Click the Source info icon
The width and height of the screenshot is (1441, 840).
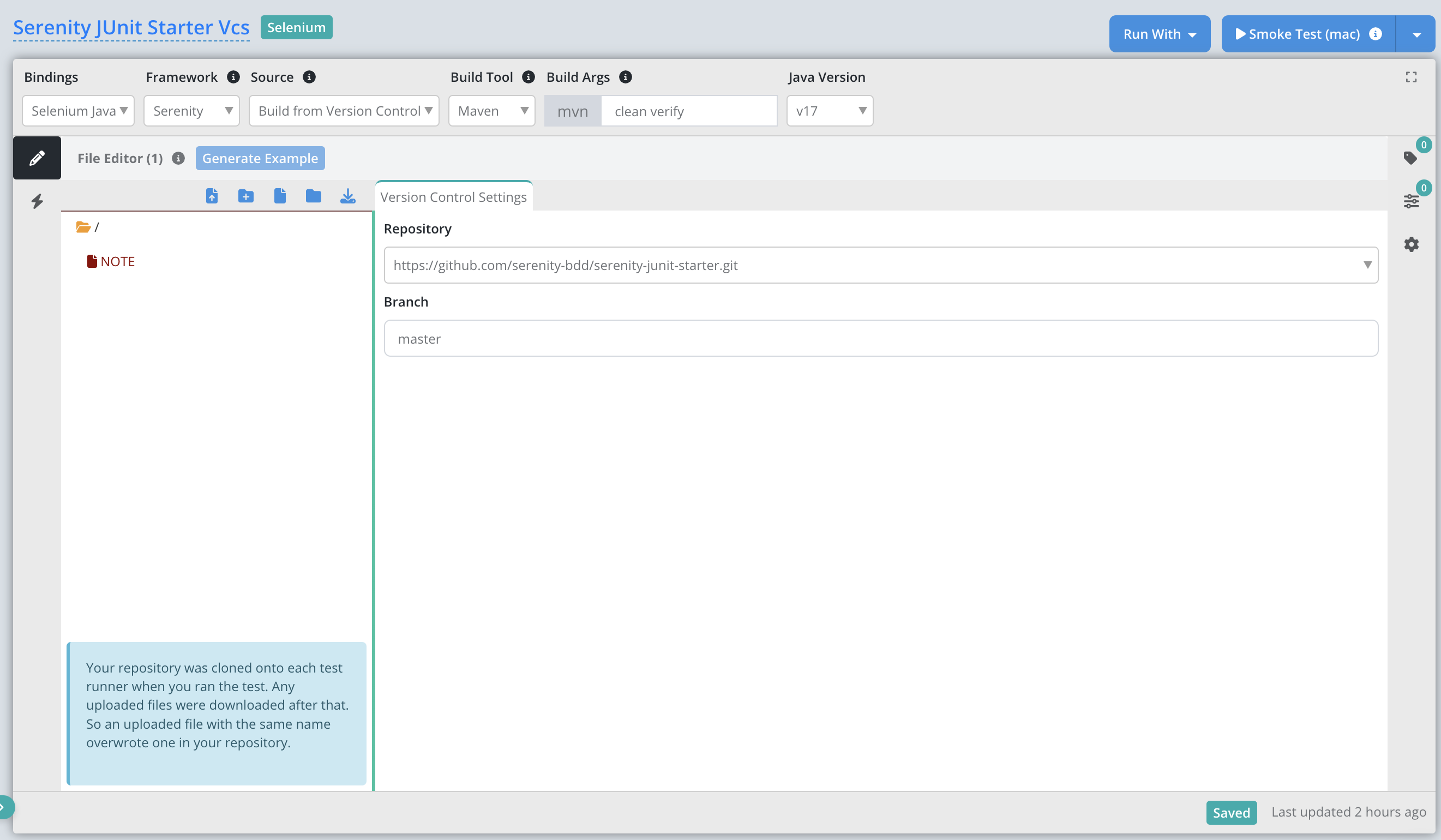click(309, 76)
